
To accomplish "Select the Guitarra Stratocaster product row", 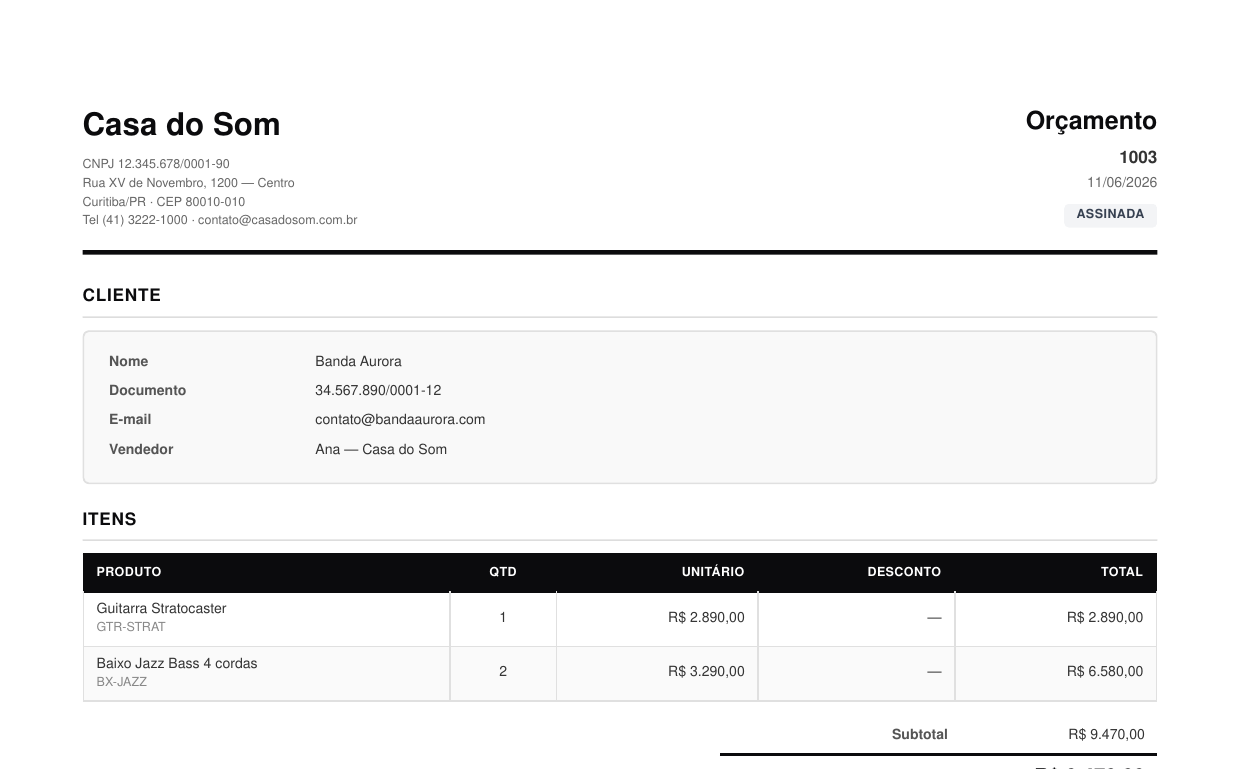I will click(x=619, y=618).
